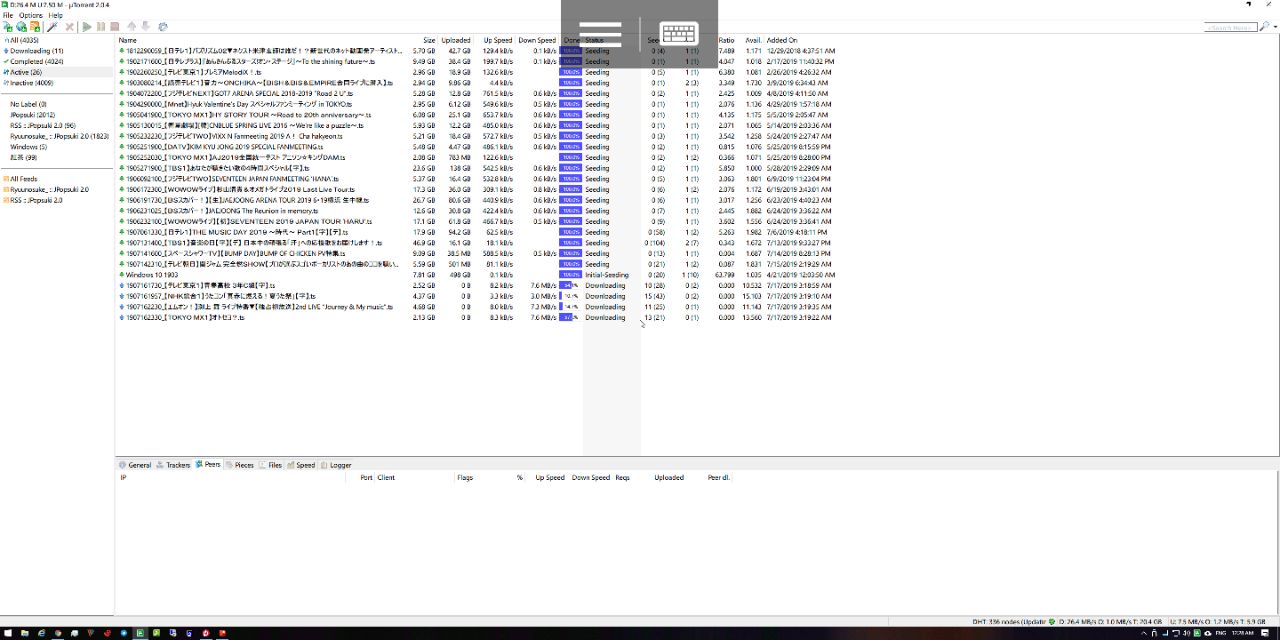Switch to the Trackers tab
The image size is (1280, 640).
[x=173, y=465]
